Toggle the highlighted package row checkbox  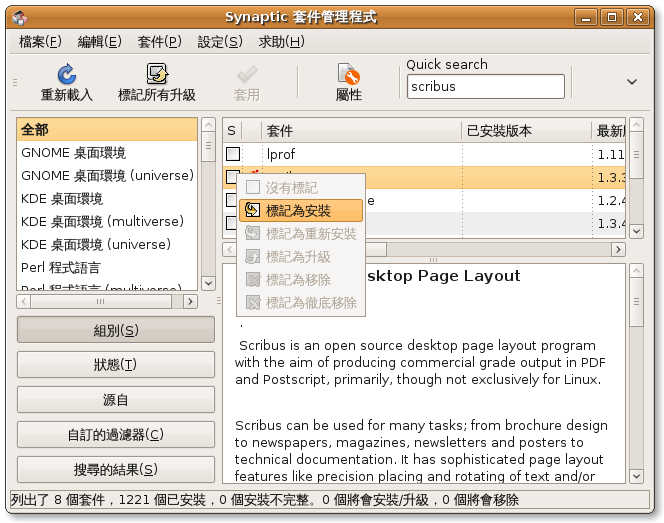tap(231, 177)
